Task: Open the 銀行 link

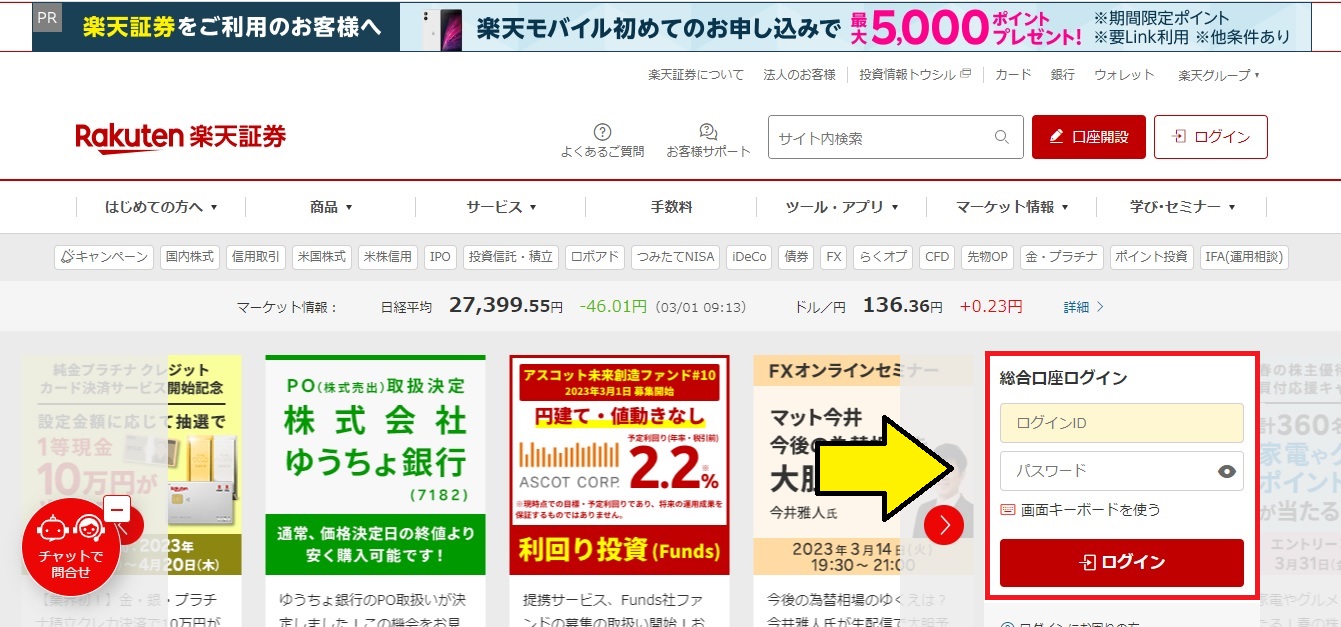Action: [x=1063, y=75]
